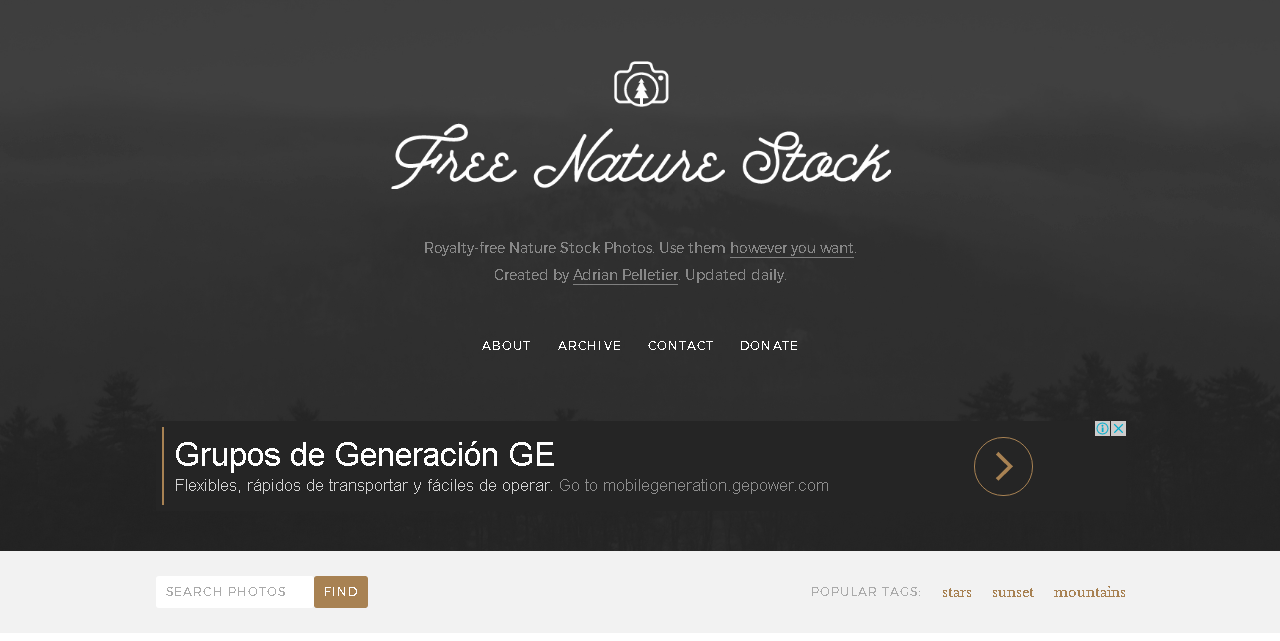The height and width of the screenshot is (641, 1280).
Task: Click the ad description about Flexibles, rápidos
Action: pos(364,486)
